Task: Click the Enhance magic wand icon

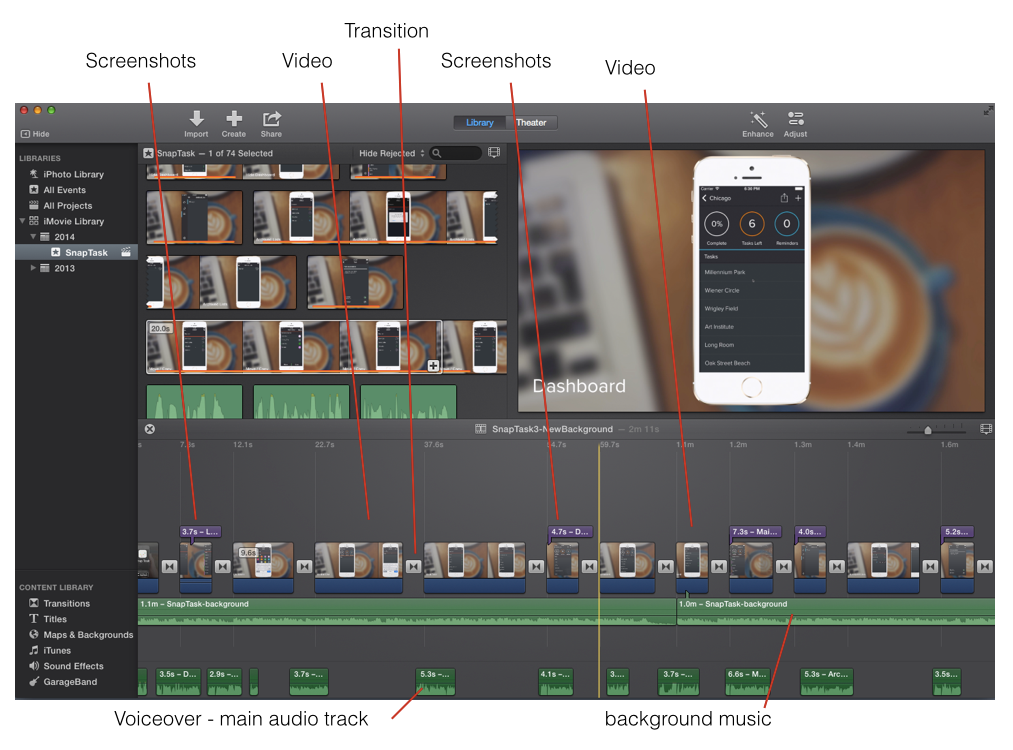Action: click(x=758, y=119)
